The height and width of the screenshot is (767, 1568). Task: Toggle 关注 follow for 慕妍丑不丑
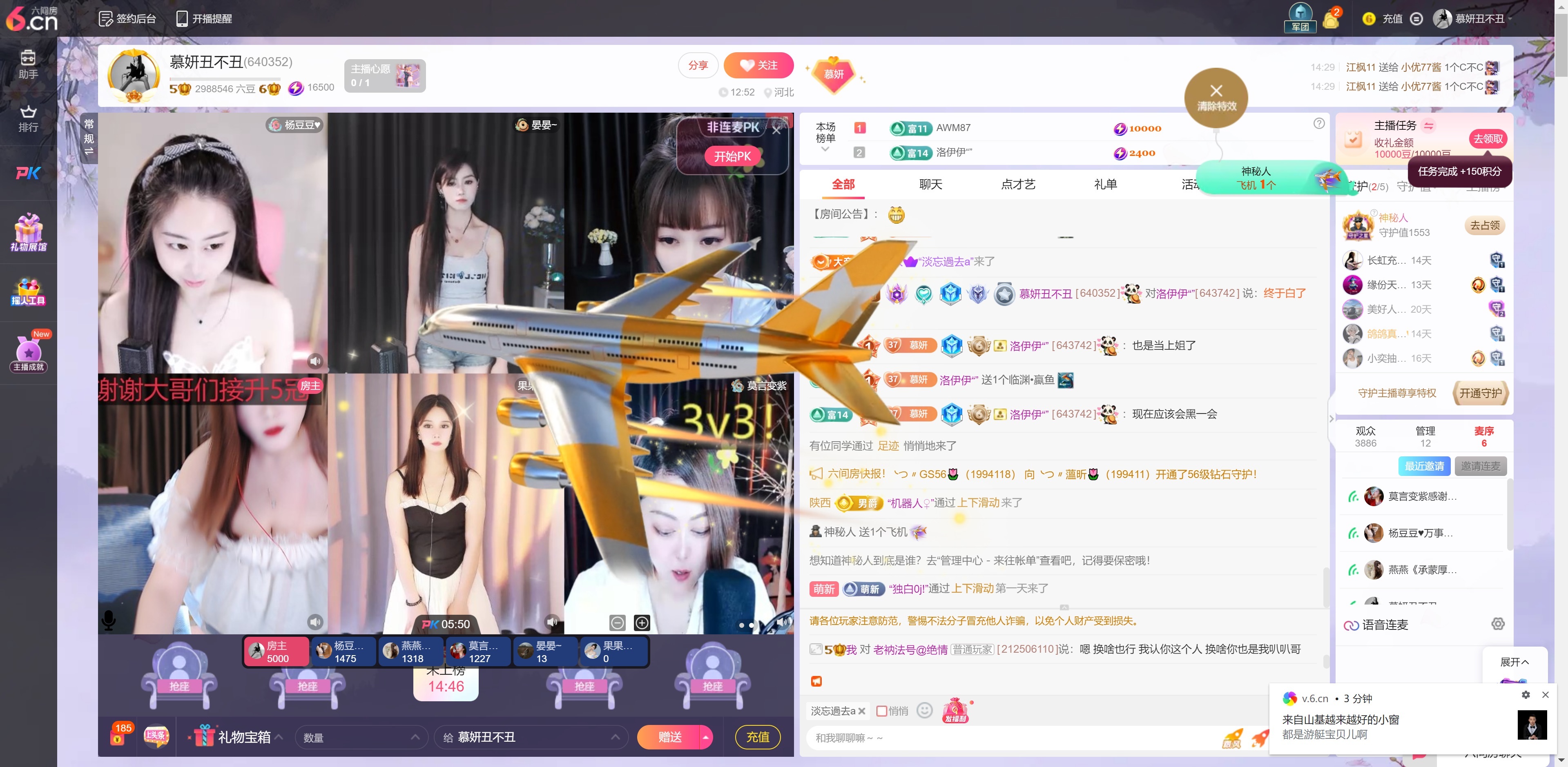758,65
